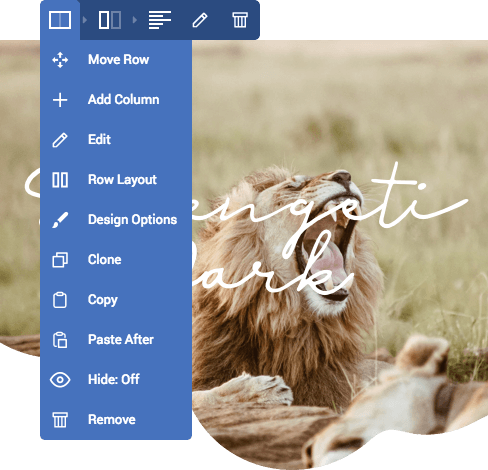
Task: Click the Hide: Off label
Action: pos(114,379)
